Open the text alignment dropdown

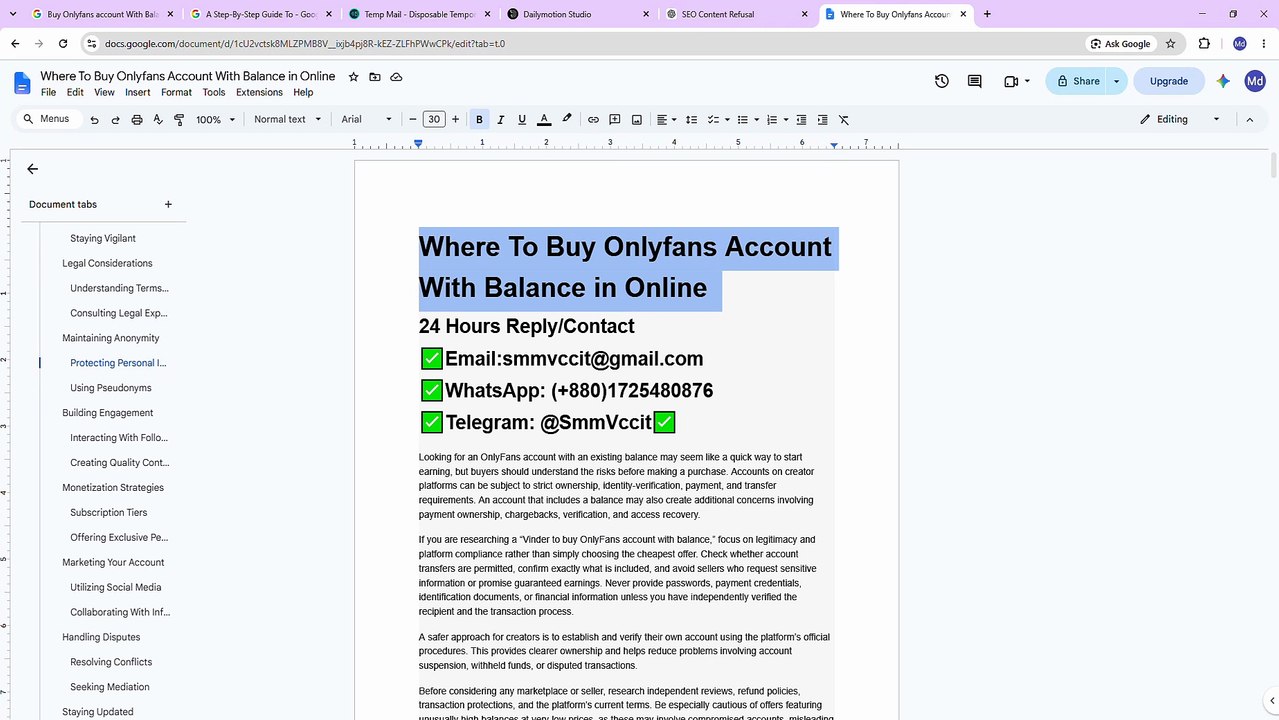(x=666, y=119)
